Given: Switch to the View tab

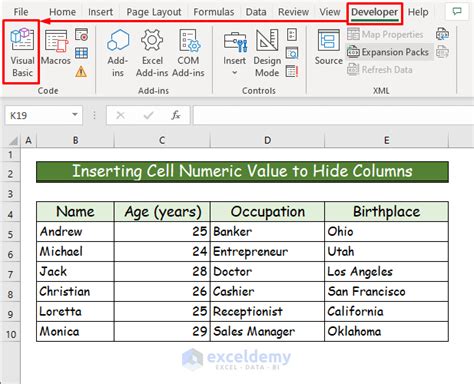Looking at the screenshot, I should click(x=330, y=12).
